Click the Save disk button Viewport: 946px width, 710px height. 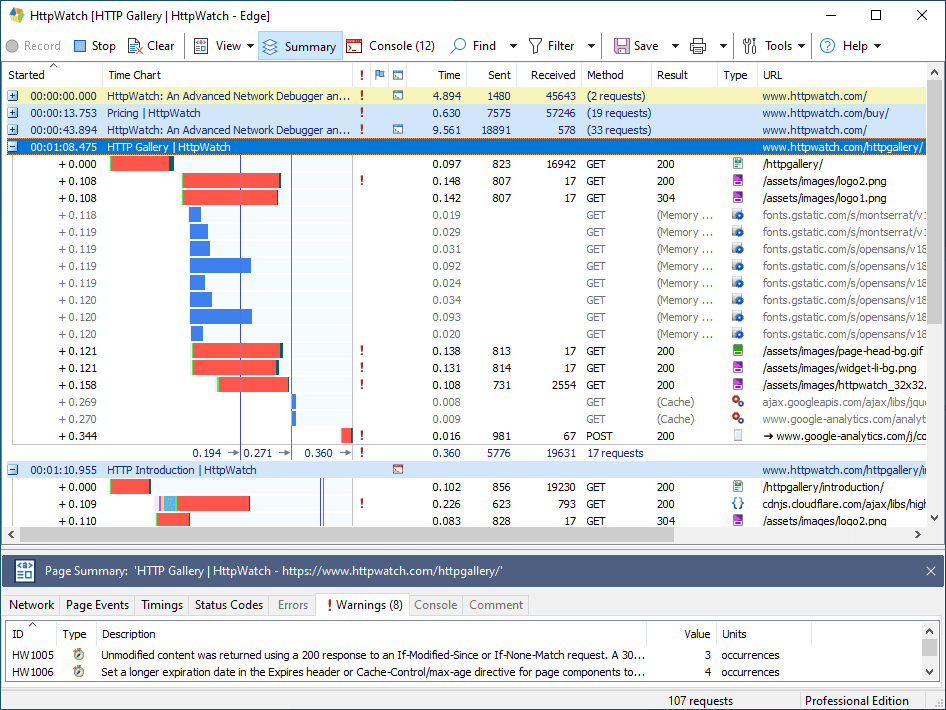tap(636, 46)
